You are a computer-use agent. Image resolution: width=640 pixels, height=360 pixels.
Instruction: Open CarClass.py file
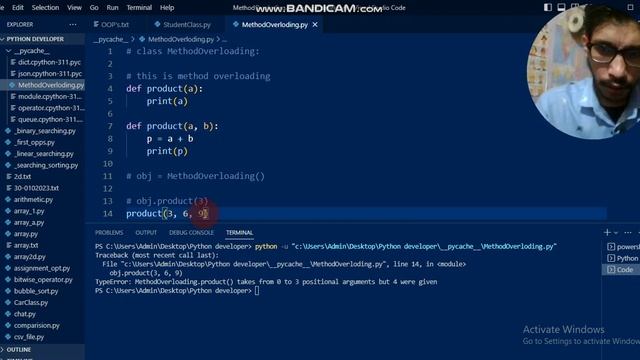tap(31, 302)
